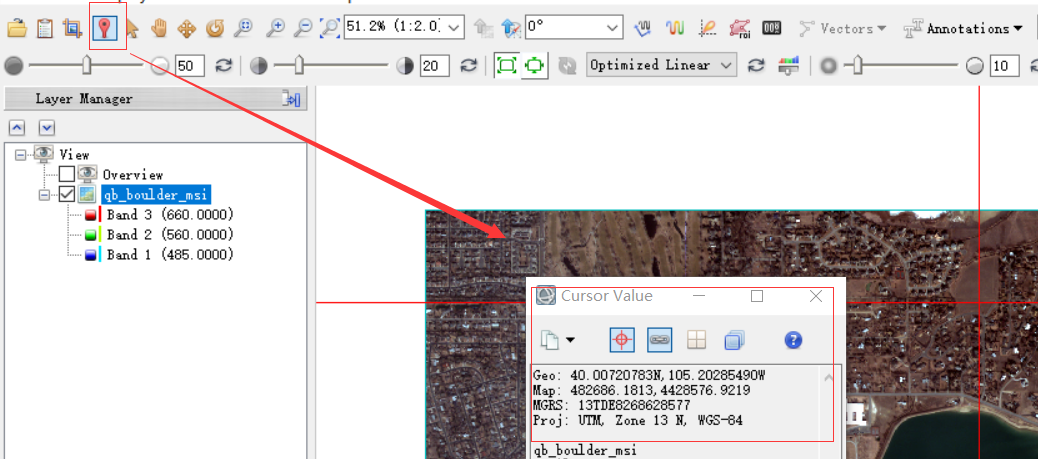
Task: Select the Overview tree label
Action: [x=132, y=175]
